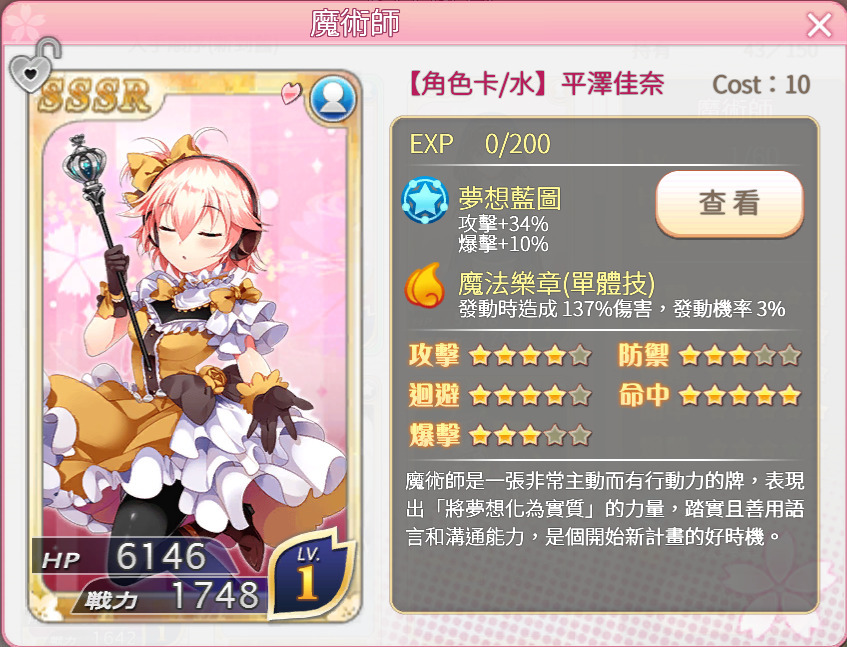Open details with the 查看 button
Image resolution: width=847 pixels, height=647 pixels.
(x=730, y=203)
